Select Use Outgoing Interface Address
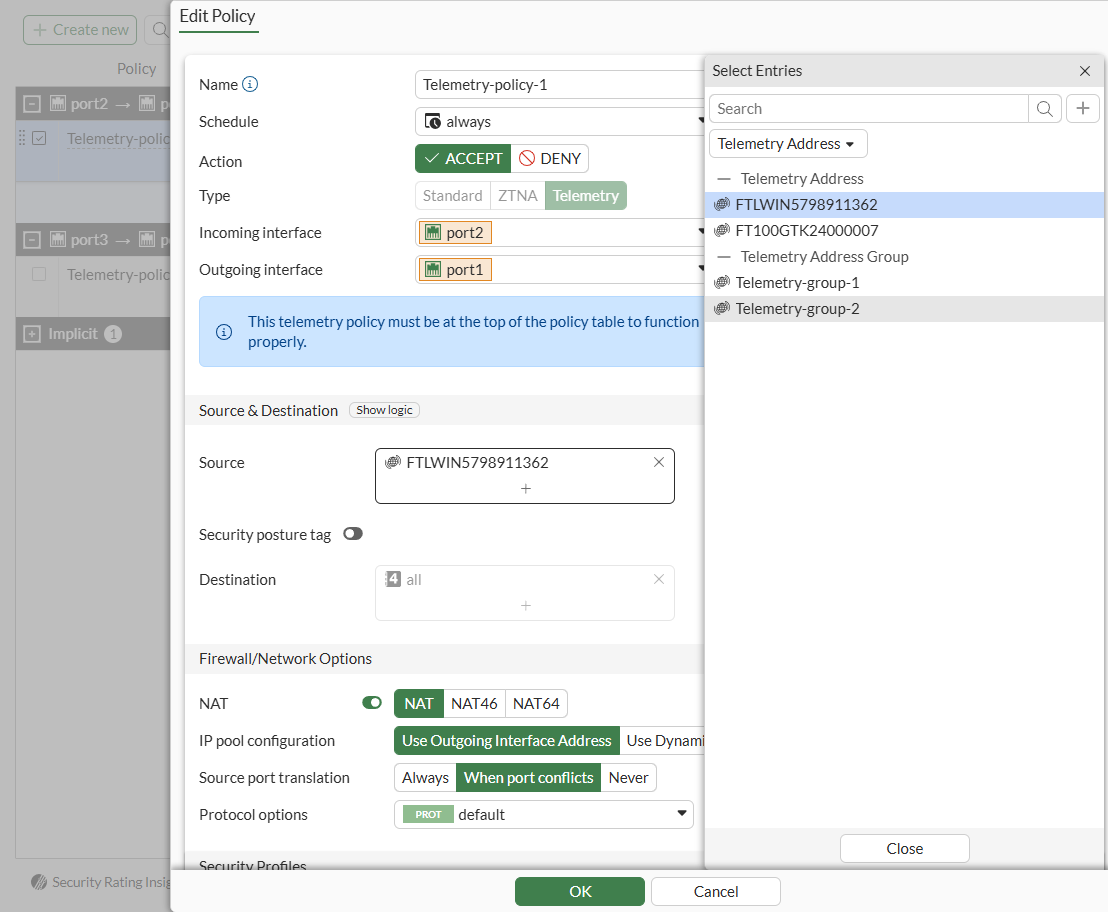Image resolution: width=1108 pixels, height=912 pixels. (507, 740)
